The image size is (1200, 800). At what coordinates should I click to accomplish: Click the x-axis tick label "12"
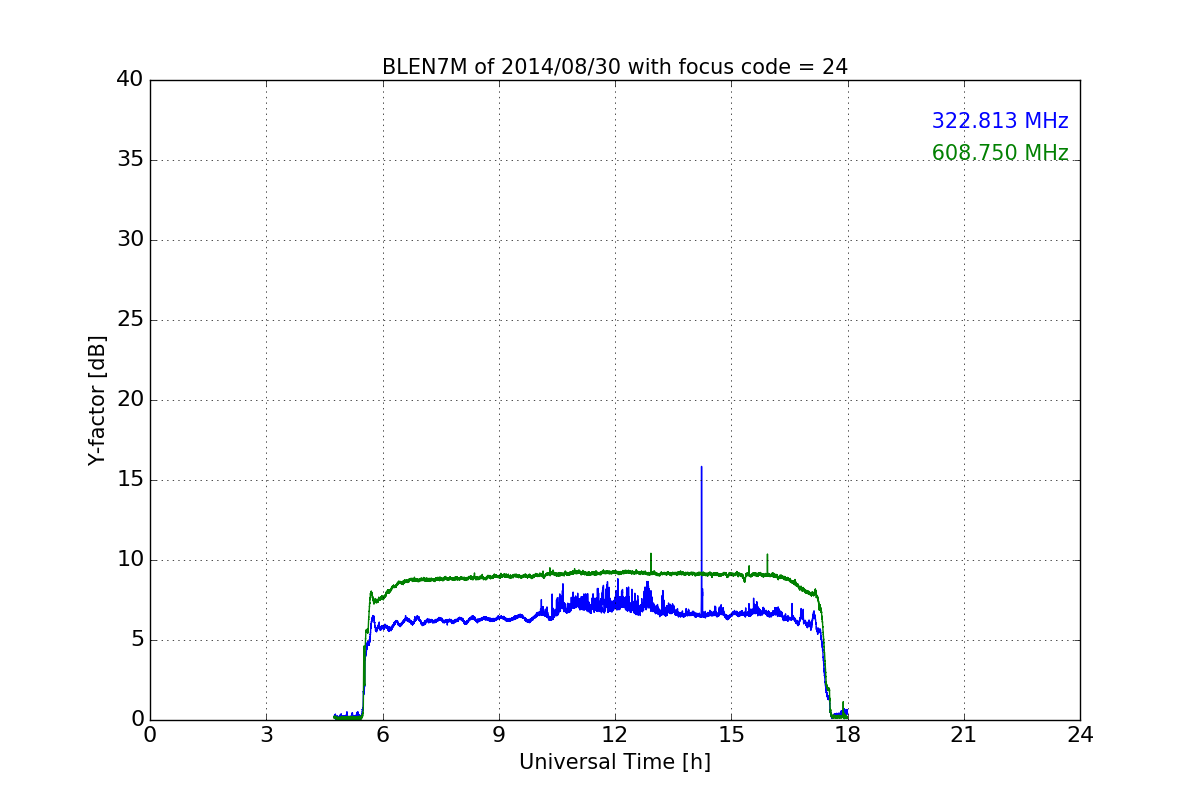[x=615, y=734]
